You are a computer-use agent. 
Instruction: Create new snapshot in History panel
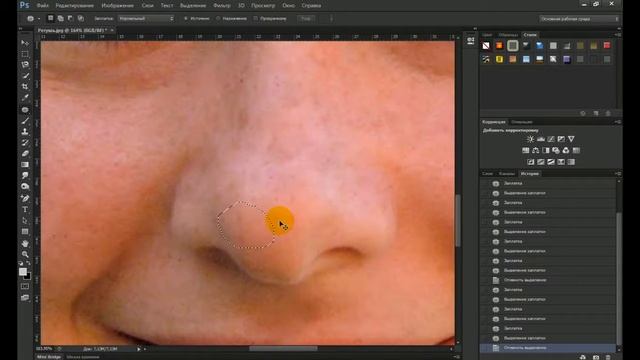point(596,358)
